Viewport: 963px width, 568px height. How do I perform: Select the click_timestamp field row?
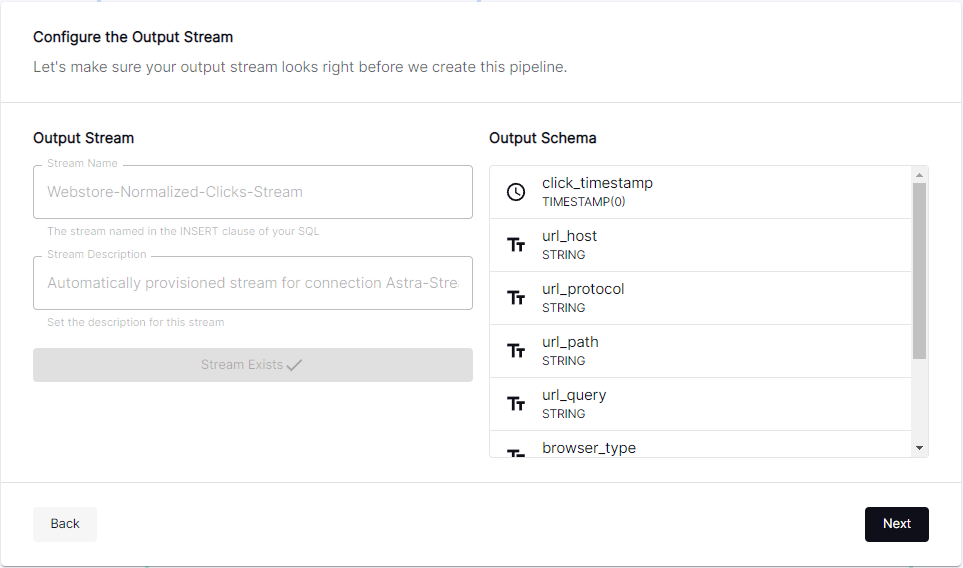click(x=700, y=192)
